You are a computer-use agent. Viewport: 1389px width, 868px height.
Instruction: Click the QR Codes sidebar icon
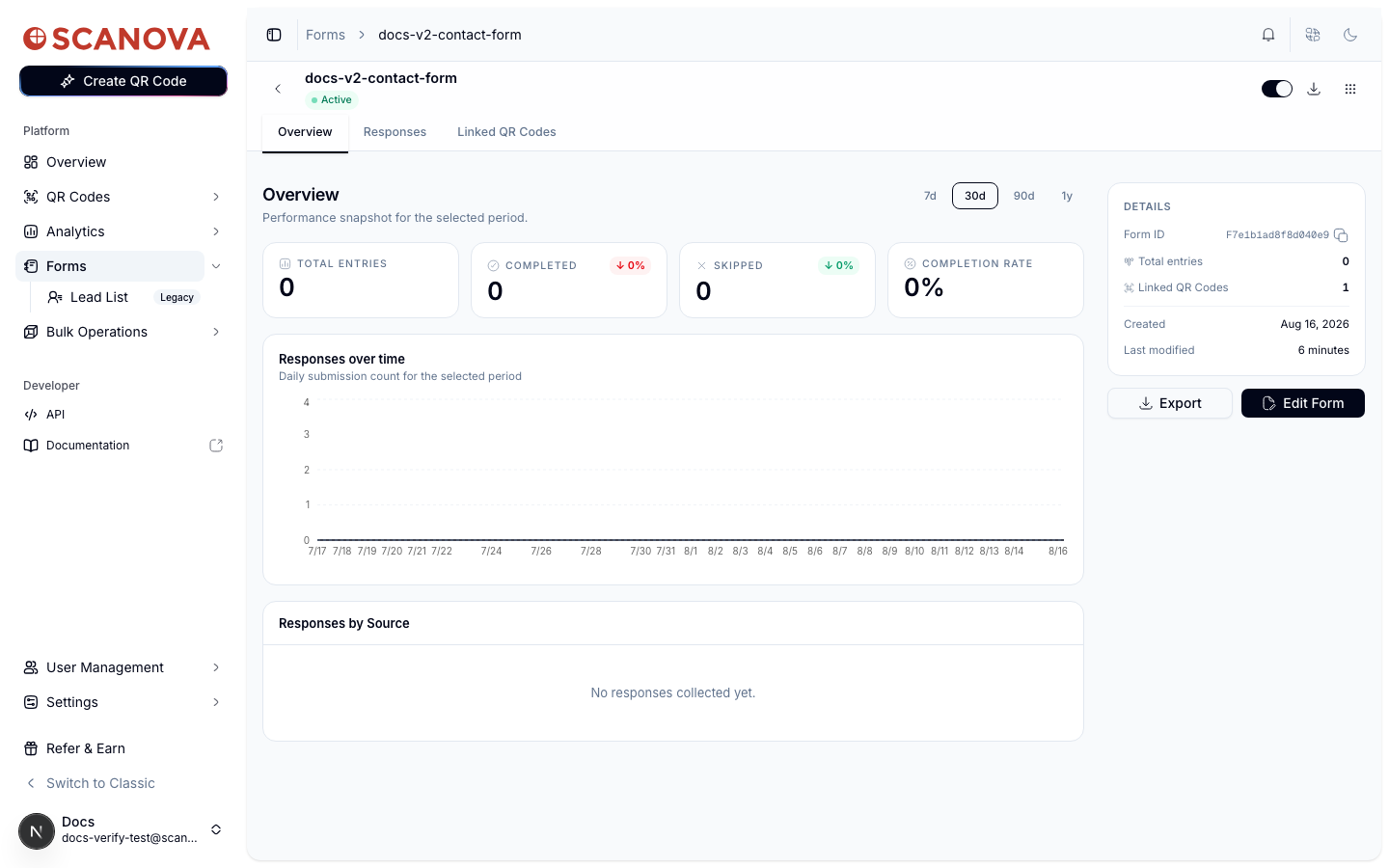(31, 197)
